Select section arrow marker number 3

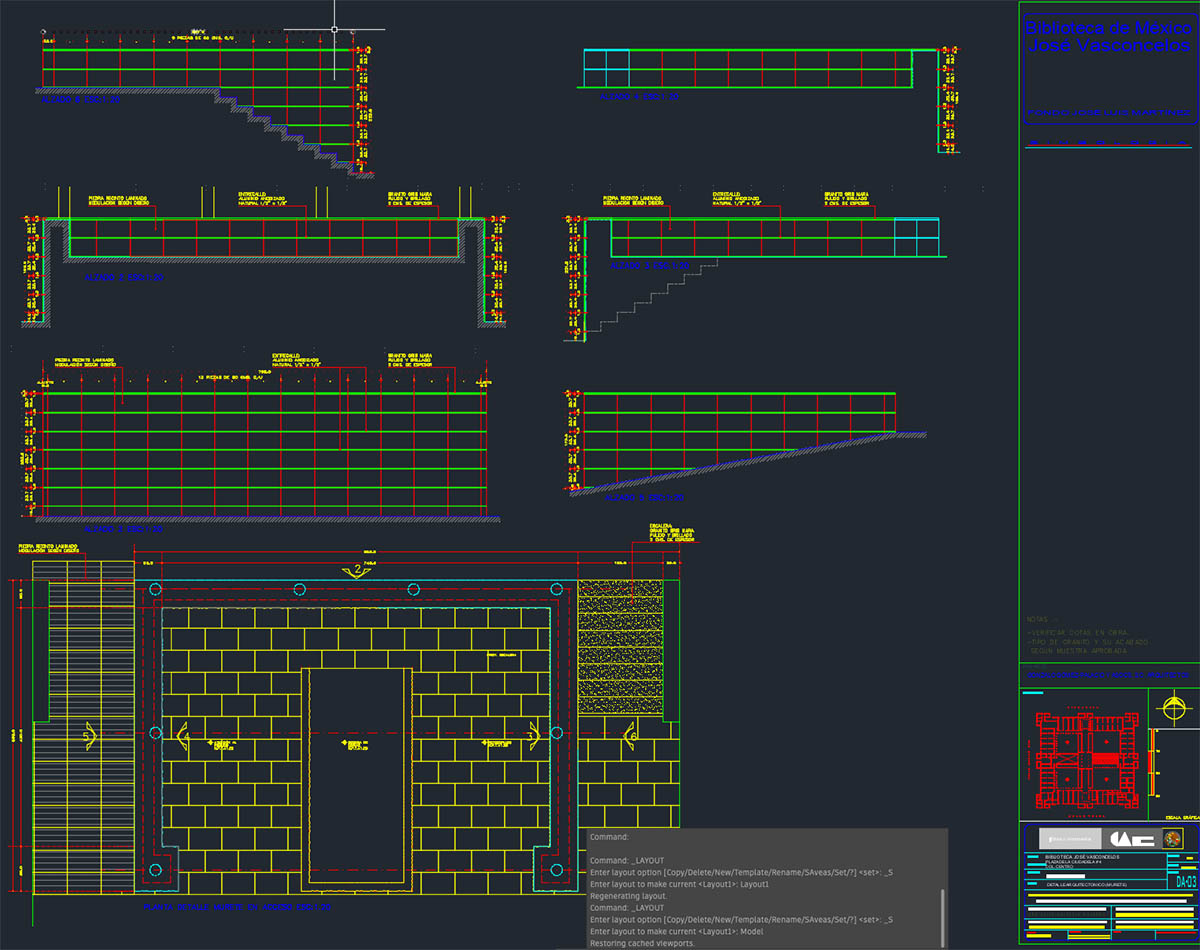tap(531, 737)
